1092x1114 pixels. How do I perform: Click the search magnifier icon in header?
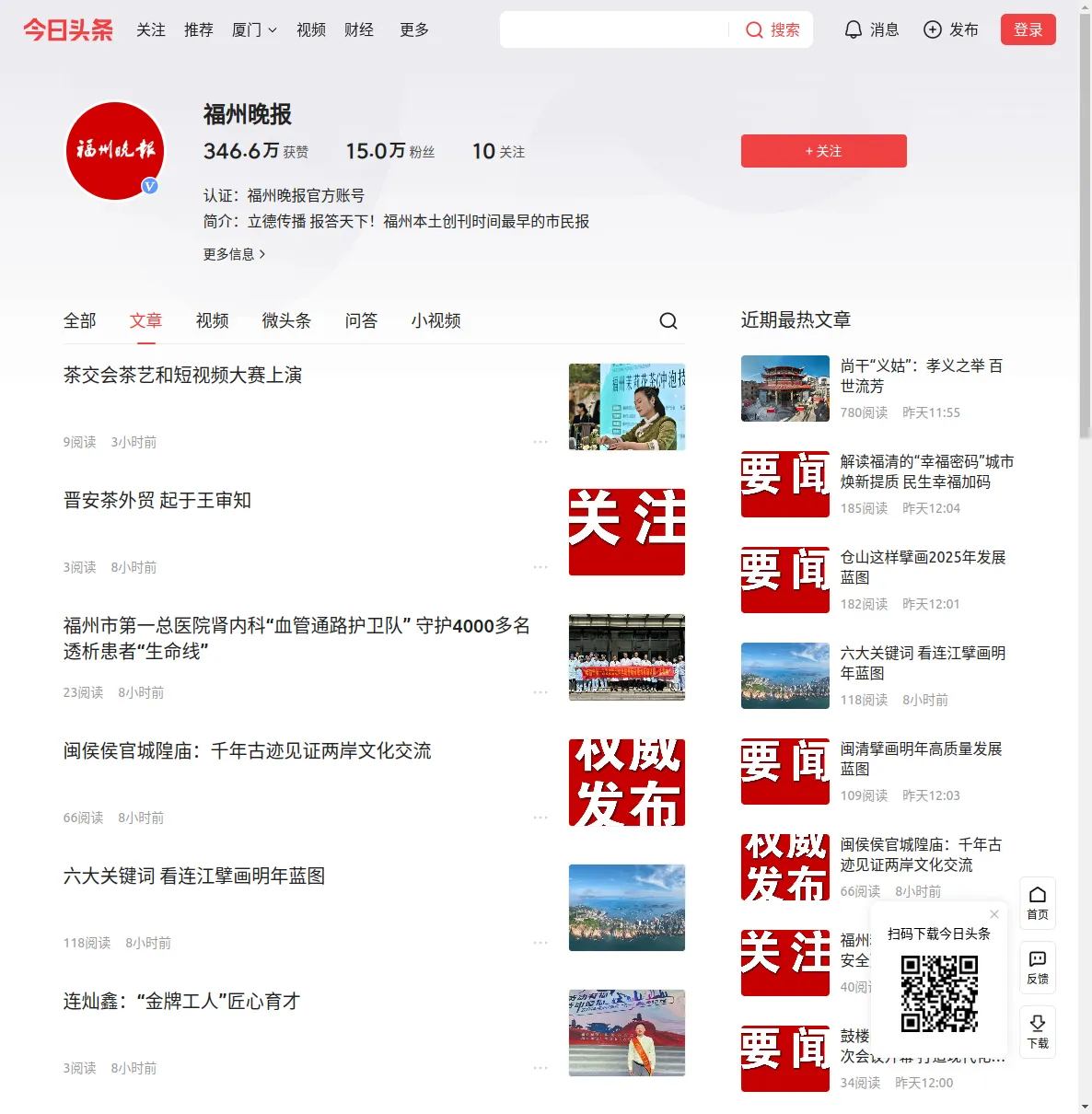[x=754, y=30]
